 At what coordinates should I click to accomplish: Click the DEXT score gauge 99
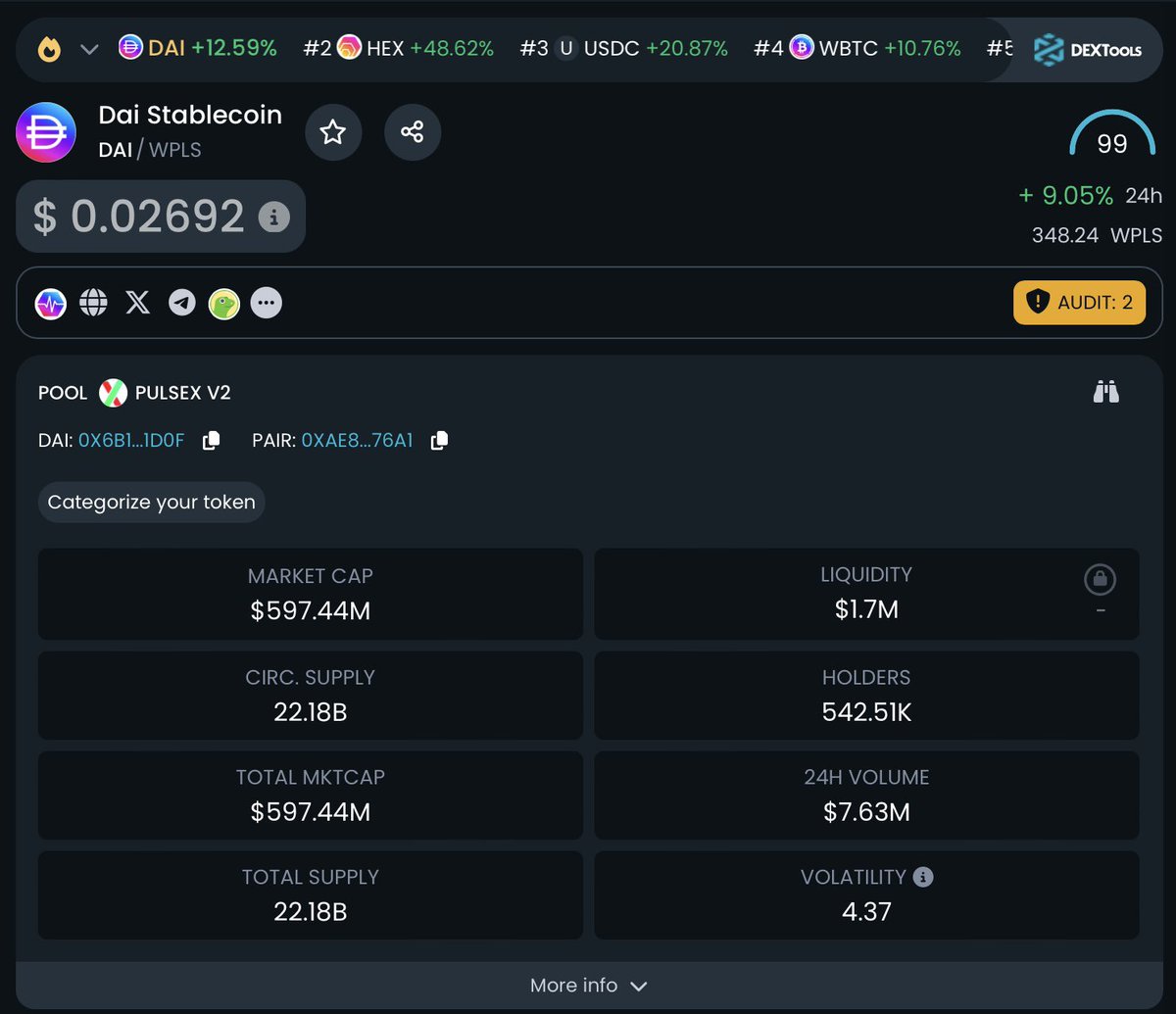(1112, 135)
